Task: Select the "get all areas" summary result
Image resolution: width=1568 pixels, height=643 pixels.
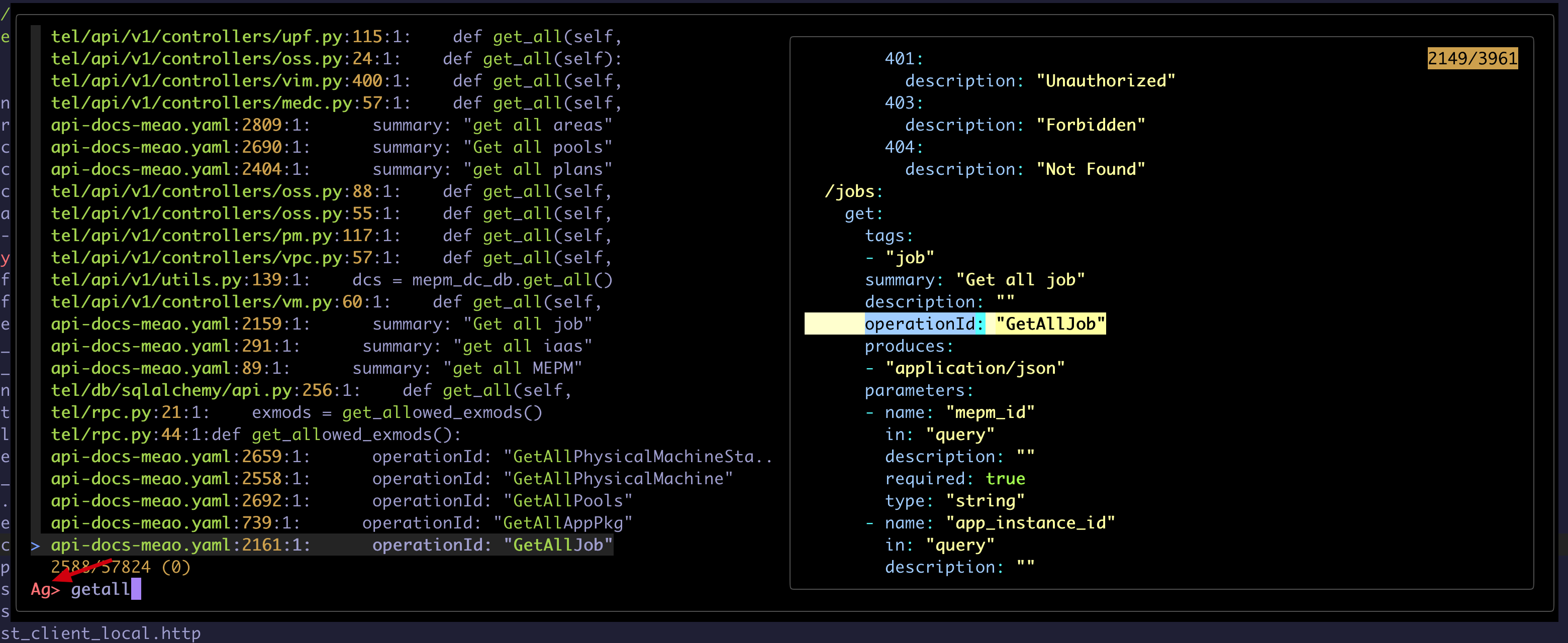Action: 331,125
